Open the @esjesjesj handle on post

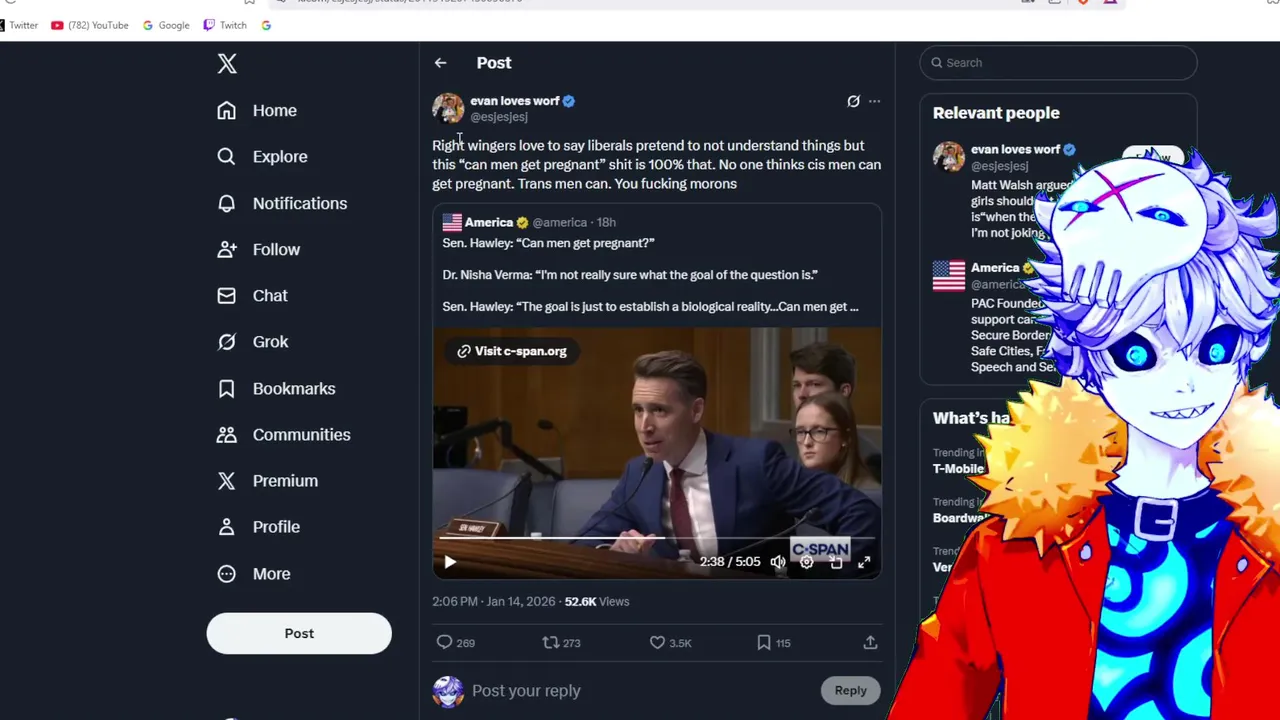click(499, 117)
